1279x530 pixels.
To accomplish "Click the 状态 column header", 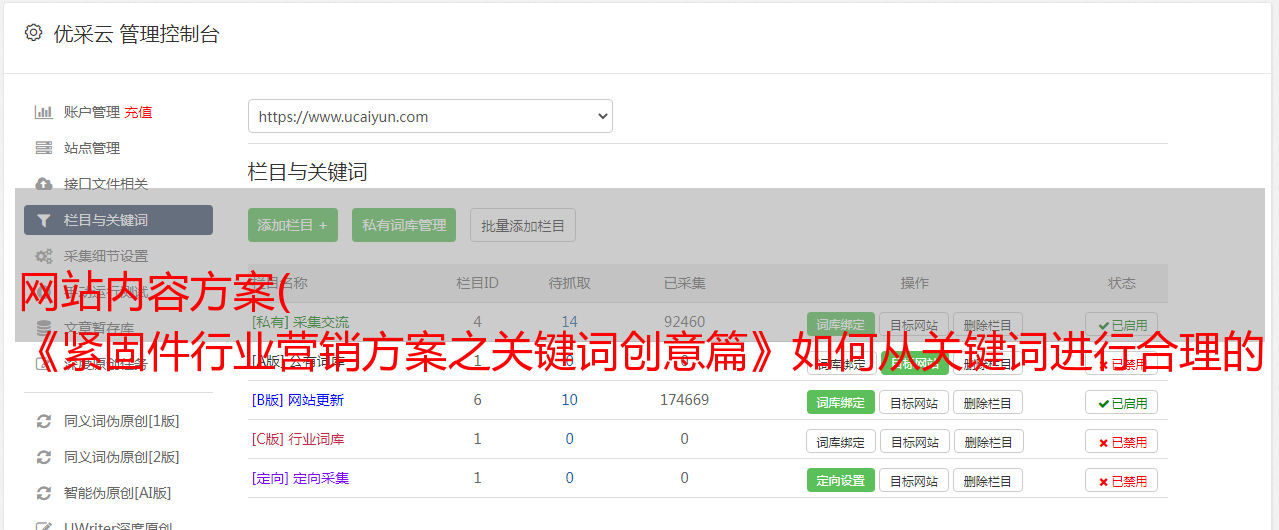I will 1121,283.
